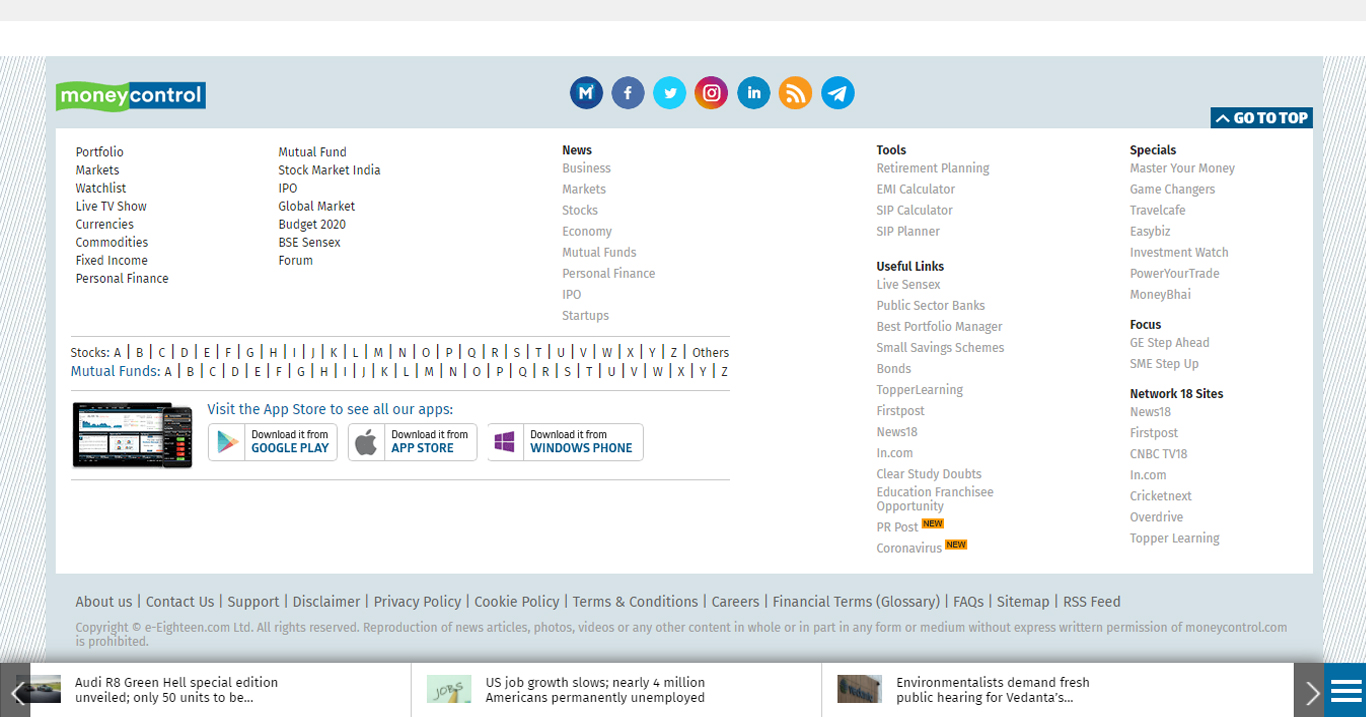Open the RSS feed orange icon
The image size is (1366, 717).
(795, 93)
